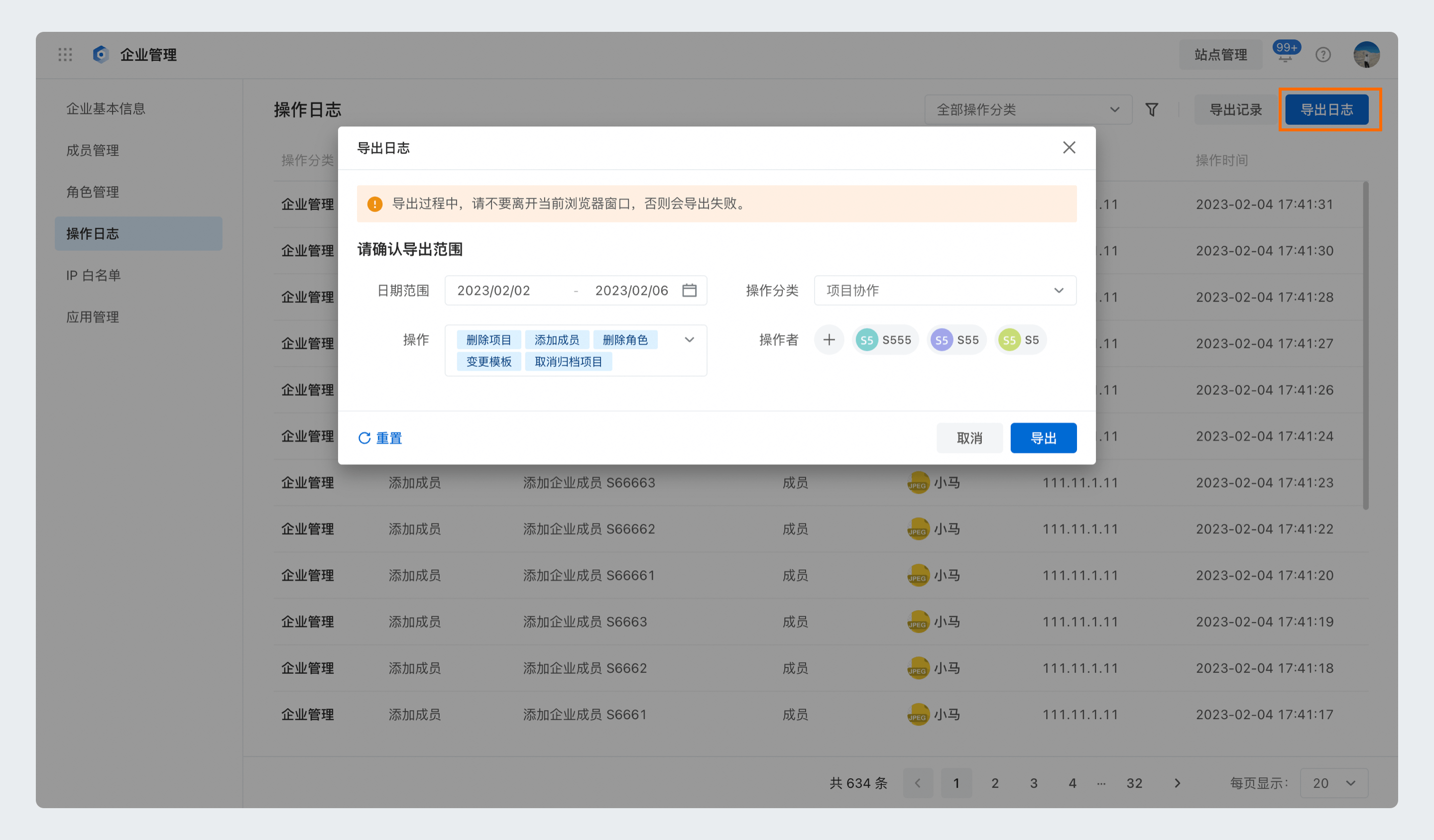Go to page 2
This screenshot has height=840, width=1434.
tap(995, 783)
